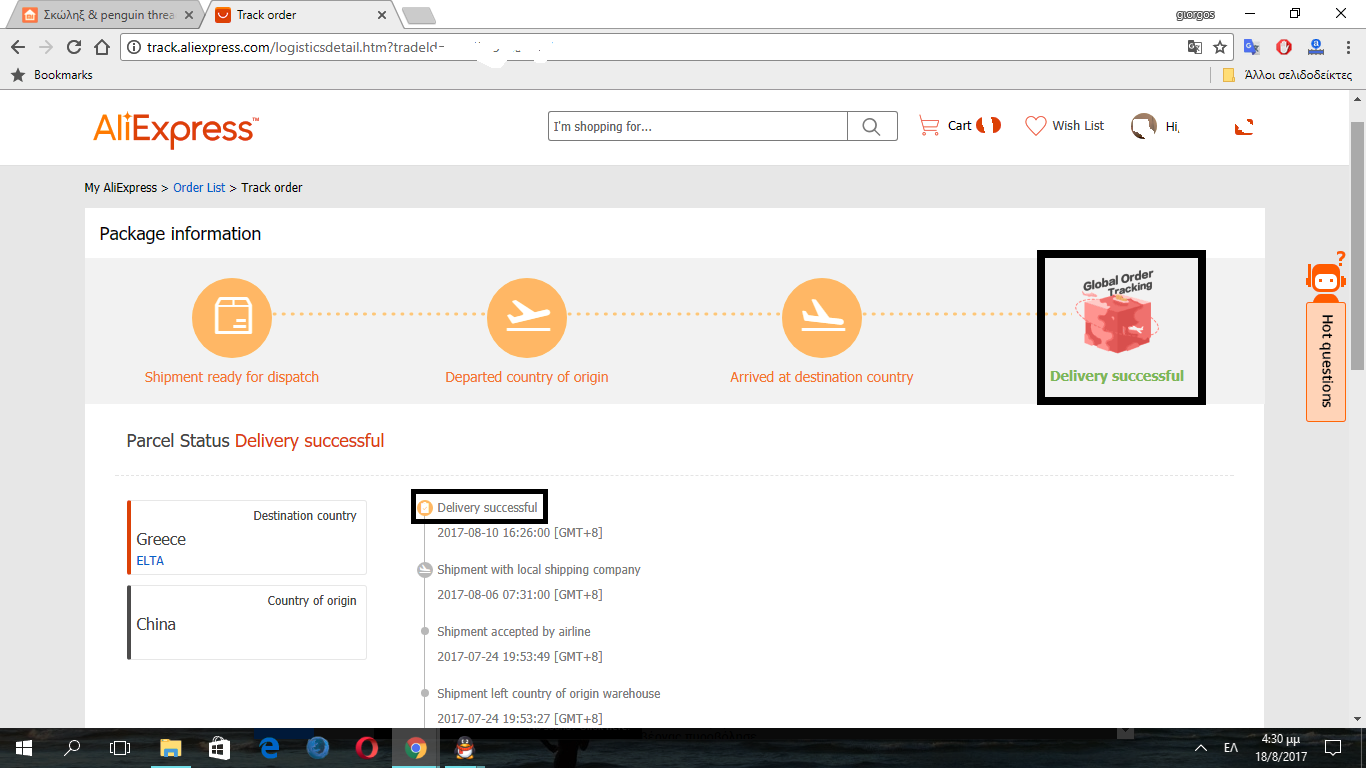The height and width of the screenshot is (780, 1366).
Task: Click the user avatar picture
Action: pyautogui.click(x=1143, y=126)
